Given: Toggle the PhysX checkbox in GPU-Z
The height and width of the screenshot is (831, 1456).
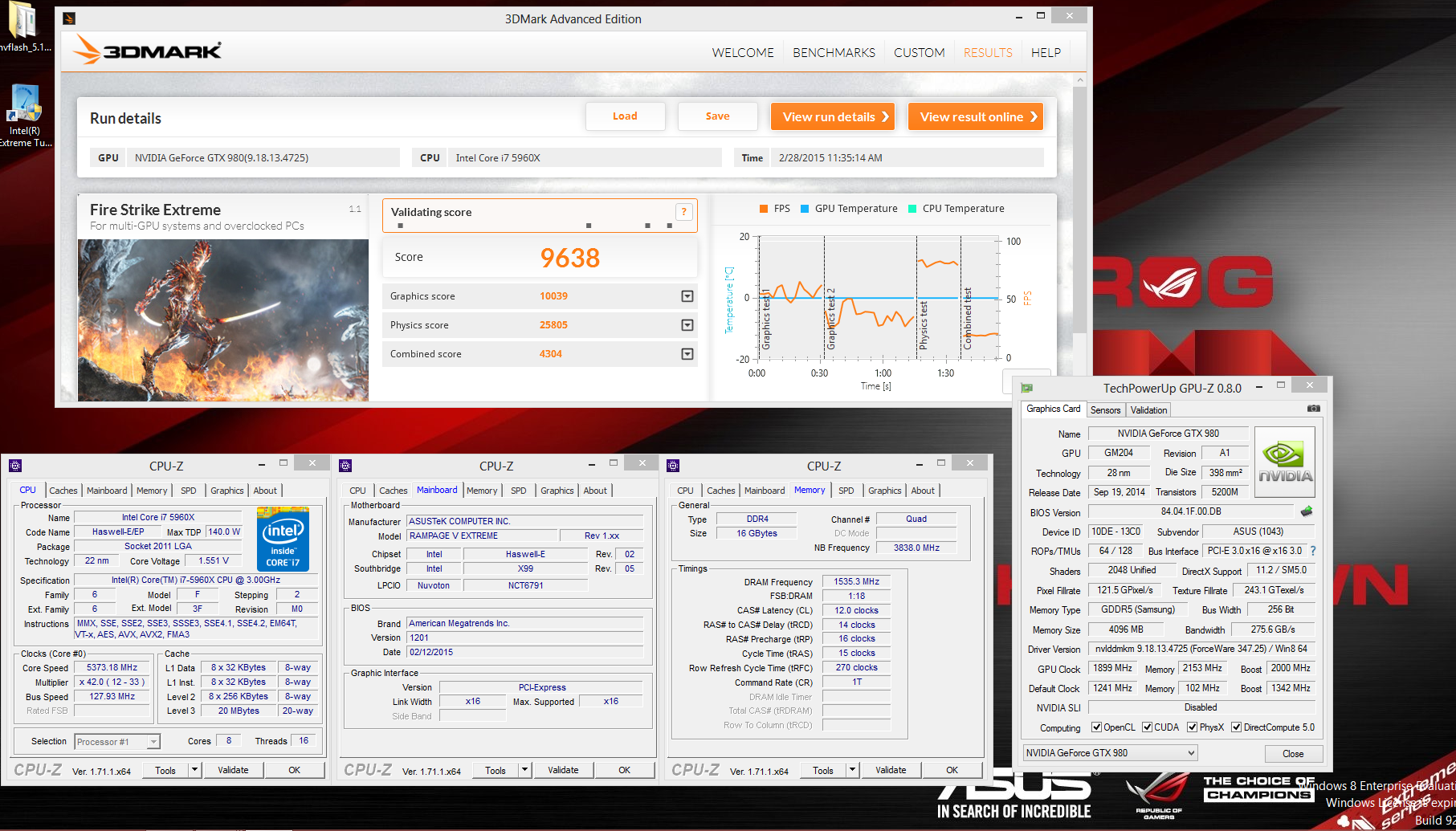Looking at the screenshot, I should [1192, 727].
